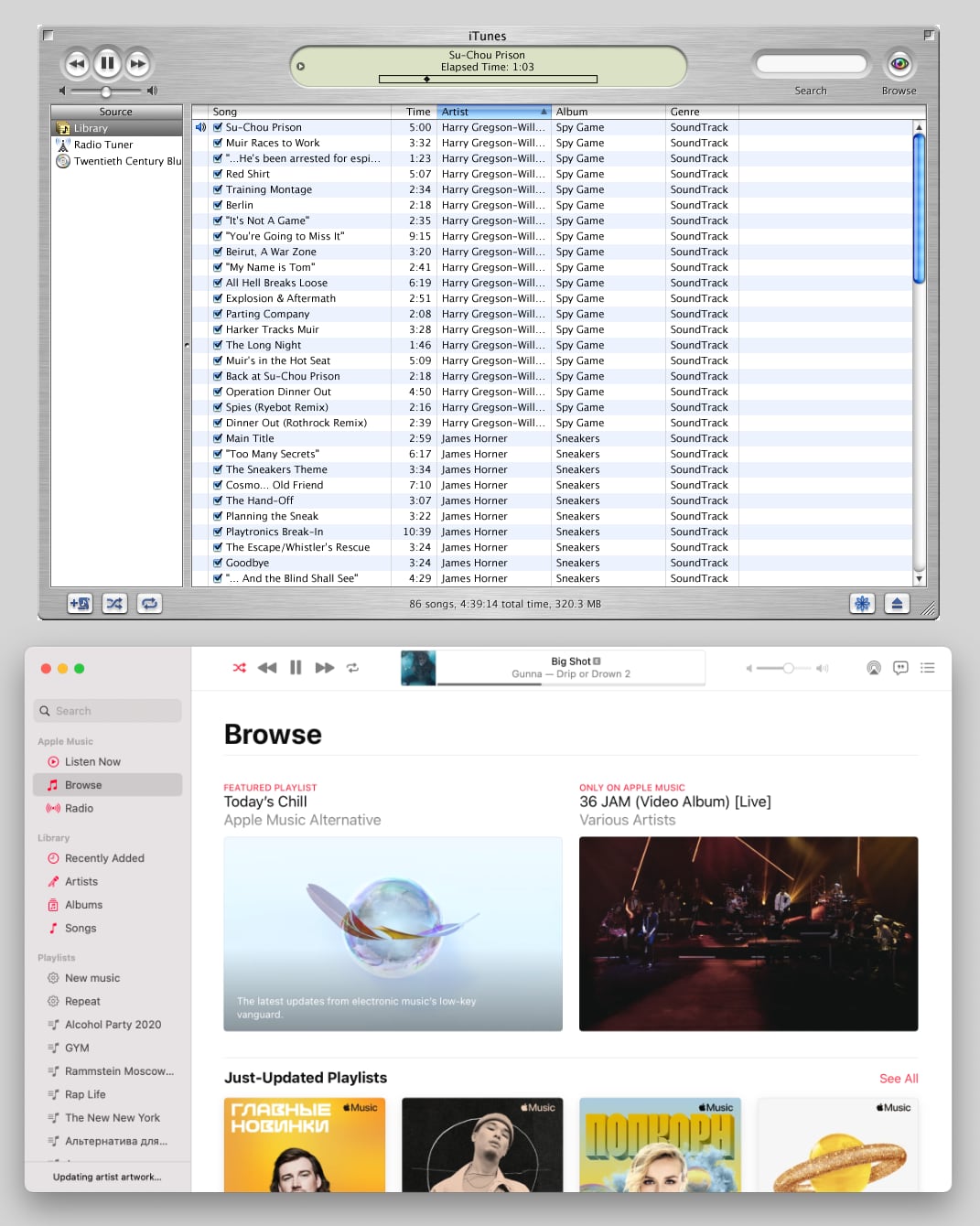This screenshot has width=980, height=1226.
Task: Open Songs in the Music library
Action: (108, 928)
